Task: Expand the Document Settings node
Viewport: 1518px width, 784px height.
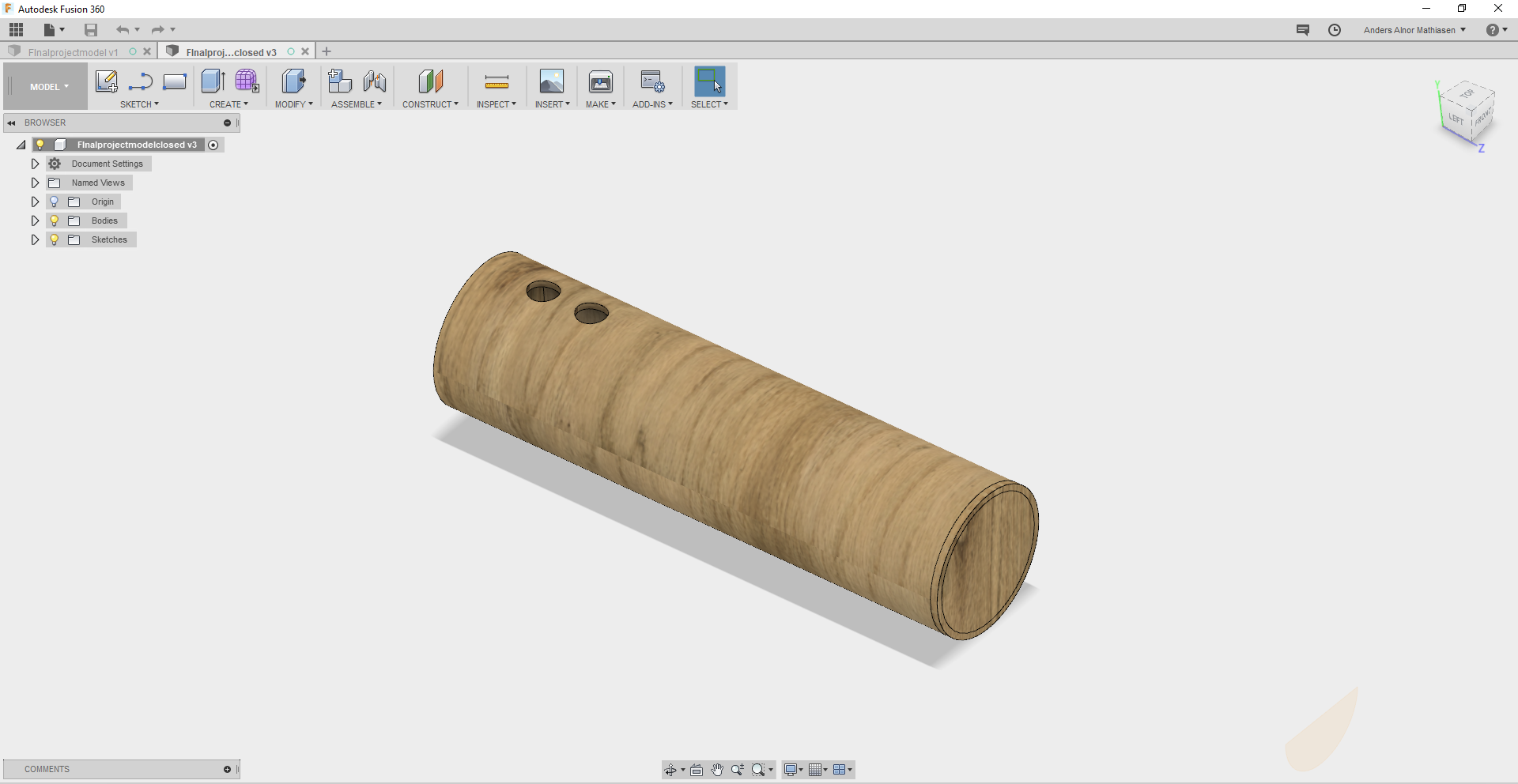Action: pos(35,164)
